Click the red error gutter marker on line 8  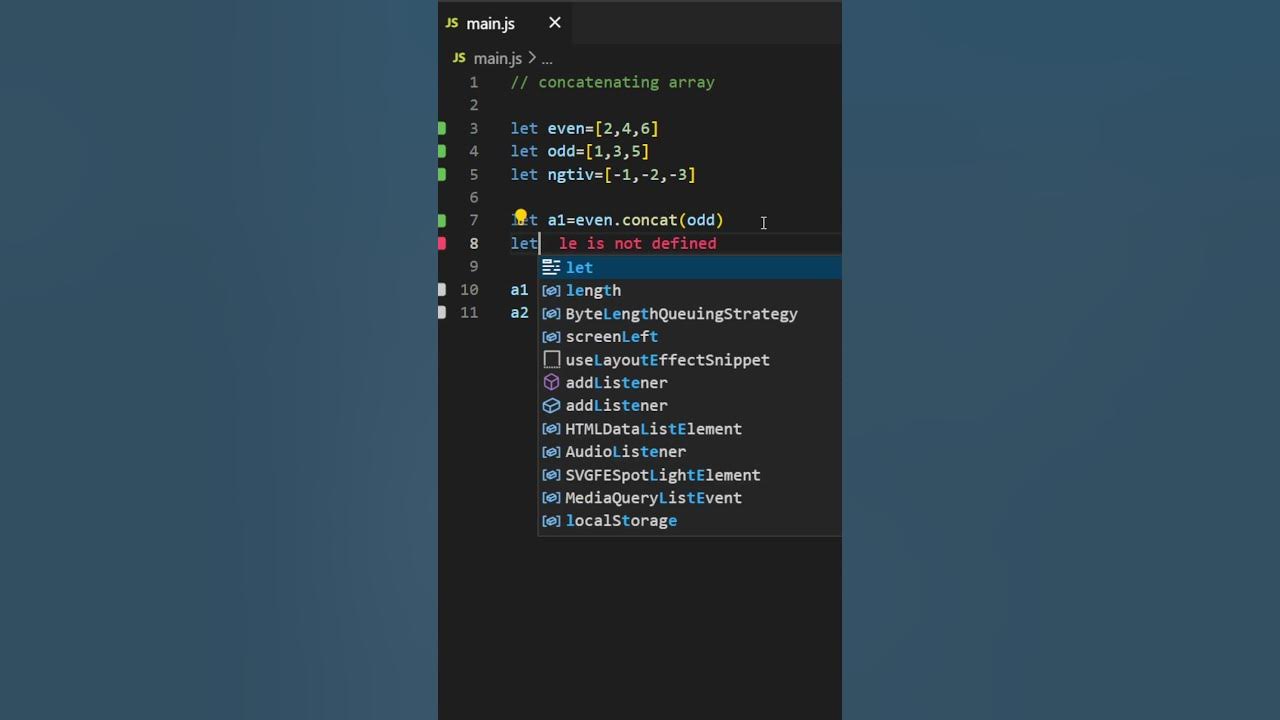[x=442, y=243]
